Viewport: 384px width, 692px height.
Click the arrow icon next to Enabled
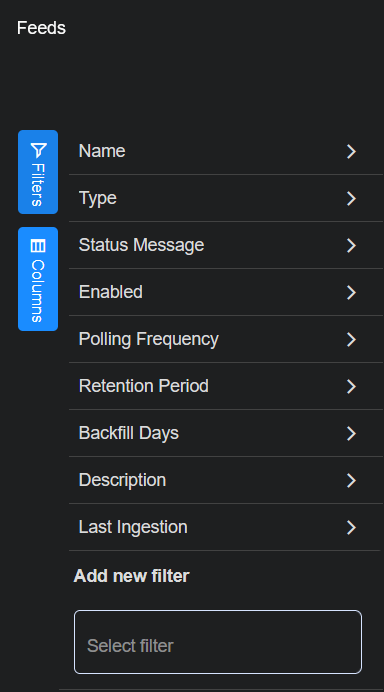[351, 292]
